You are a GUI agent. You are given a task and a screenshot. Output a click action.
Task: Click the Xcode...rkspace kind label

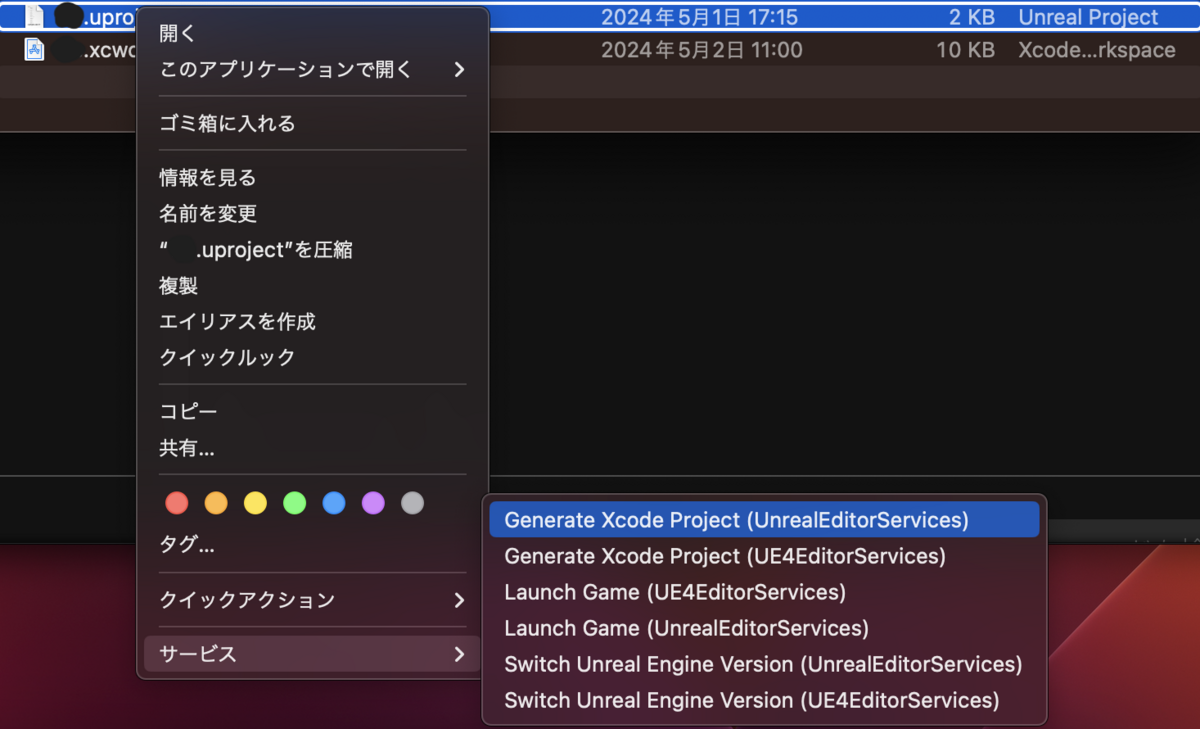coord(1097,50)
